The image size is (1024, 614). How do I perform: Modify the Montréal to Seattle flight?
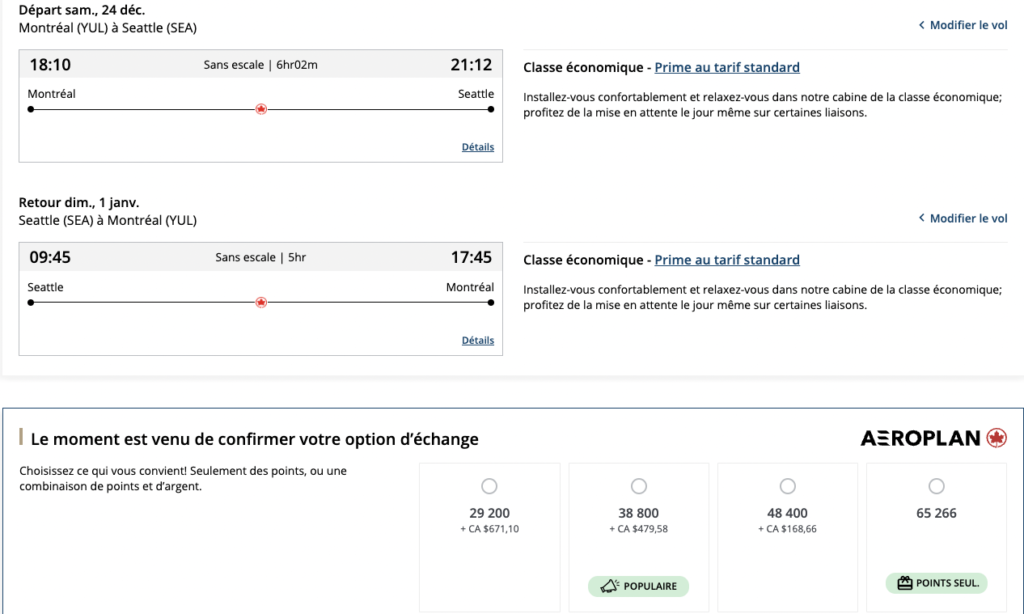point(968,25)
